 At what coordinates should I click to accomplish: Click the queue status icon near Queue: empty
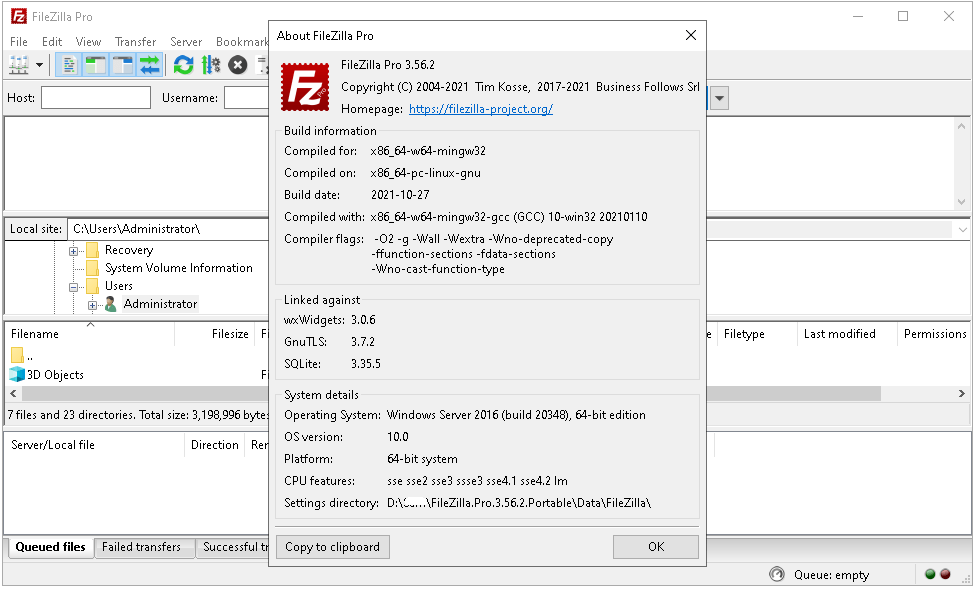click(777, 574)
